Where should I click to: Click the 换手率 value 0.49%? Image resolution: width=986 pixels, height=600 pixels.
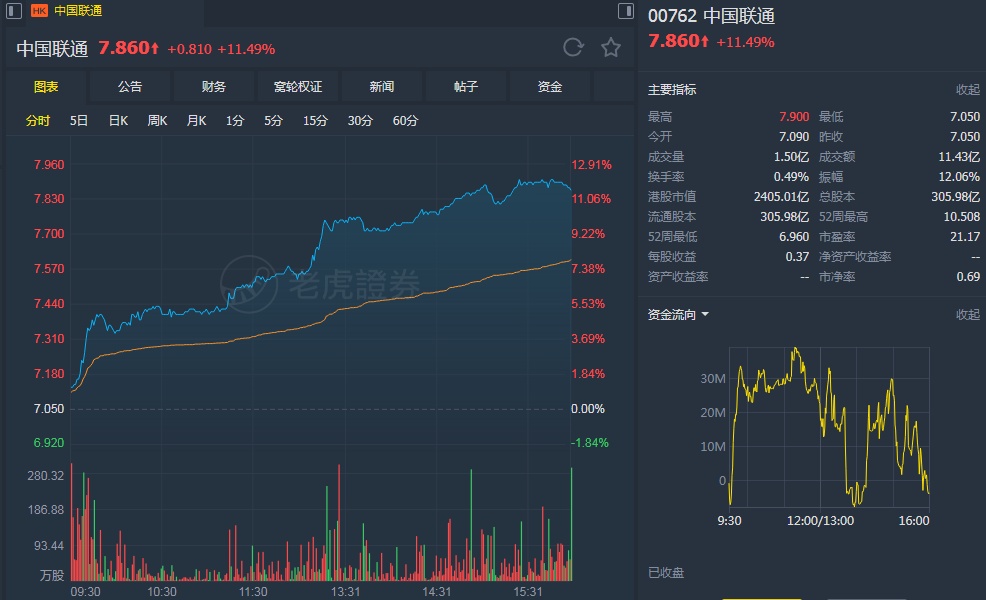tap(791, 177)
